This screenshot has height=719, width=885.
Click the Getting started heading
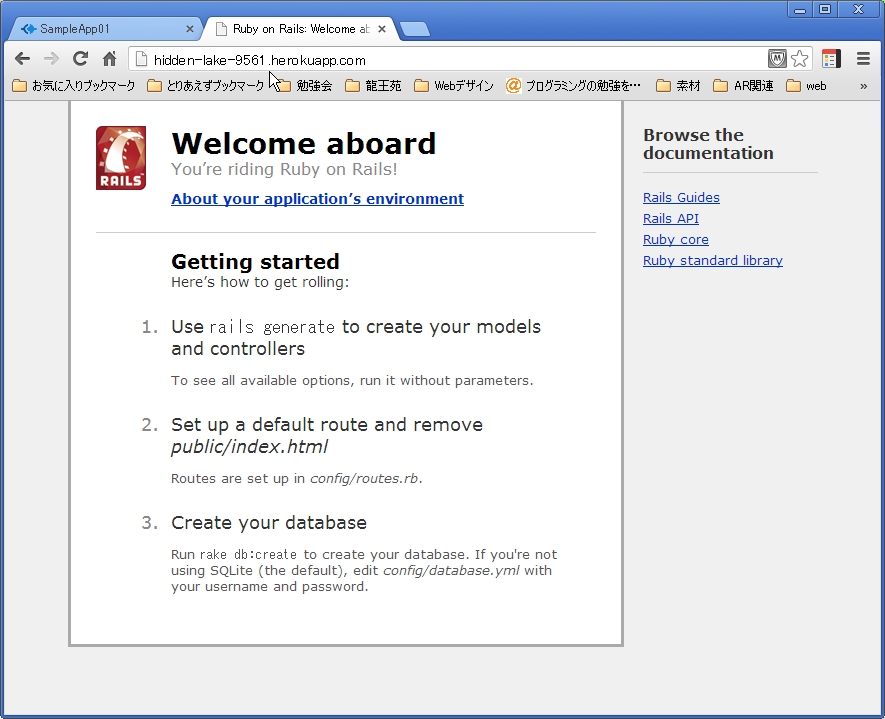click(255, 262)
